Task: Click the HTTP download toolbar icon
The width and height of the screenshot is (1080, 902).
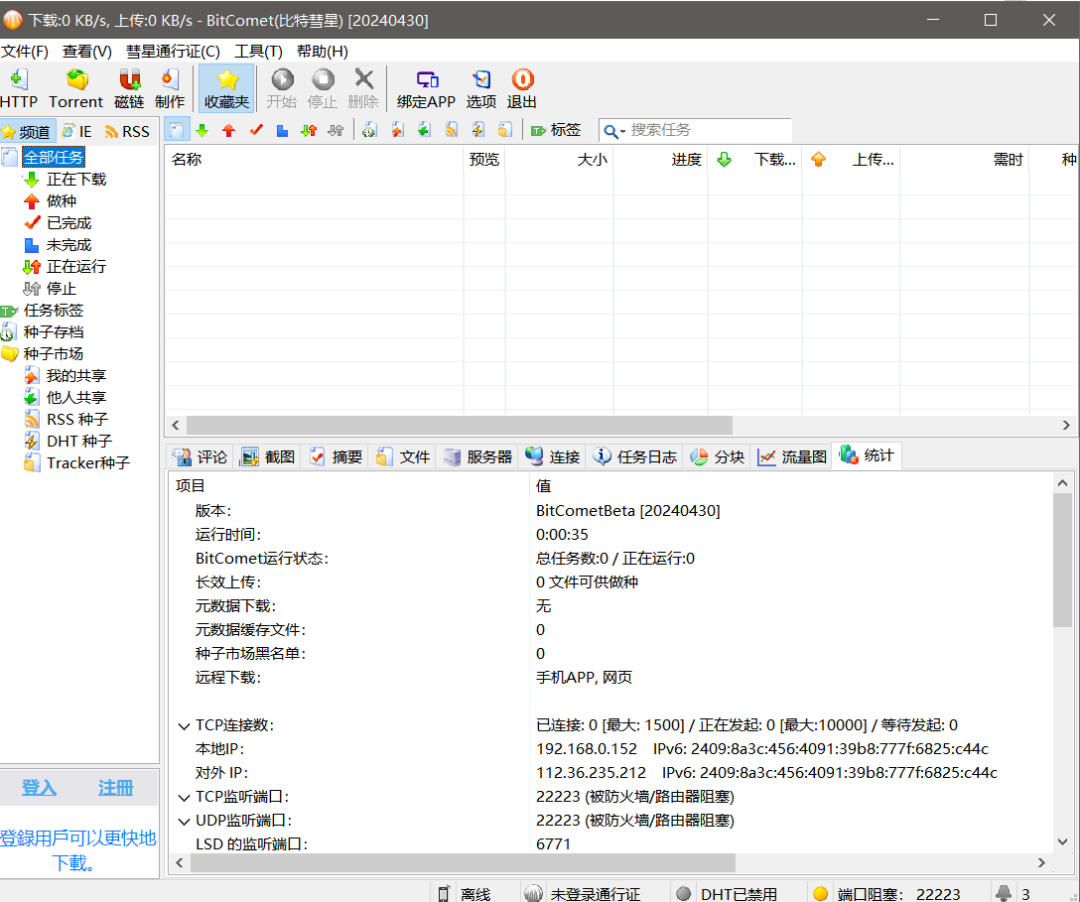Action: [19, 89]
